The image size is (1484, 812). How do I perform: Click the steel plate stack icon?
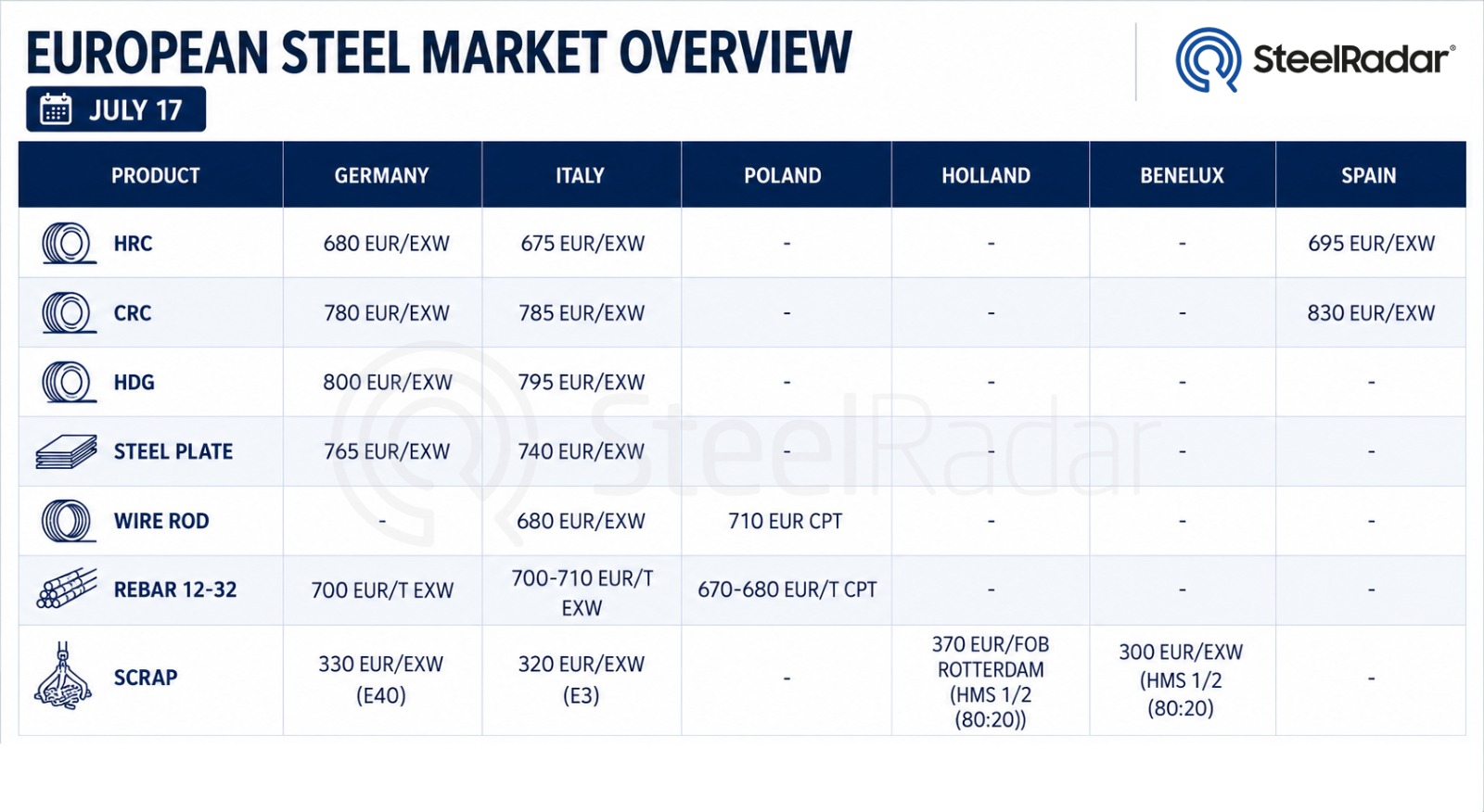[x=67, y=451]
